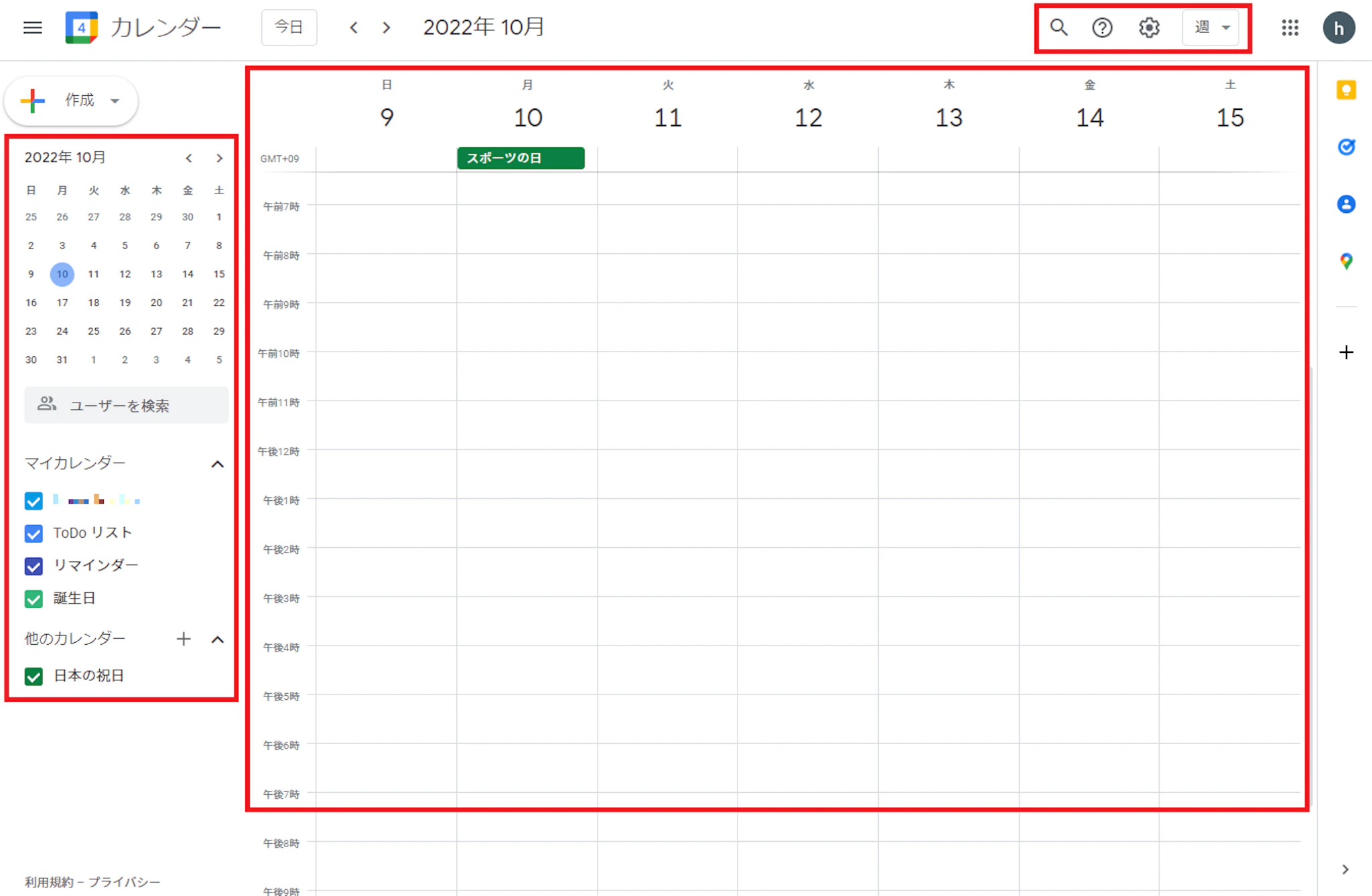Open the Contacts side panel icon
The image size is (1372, 896).
coord(1346,204)
